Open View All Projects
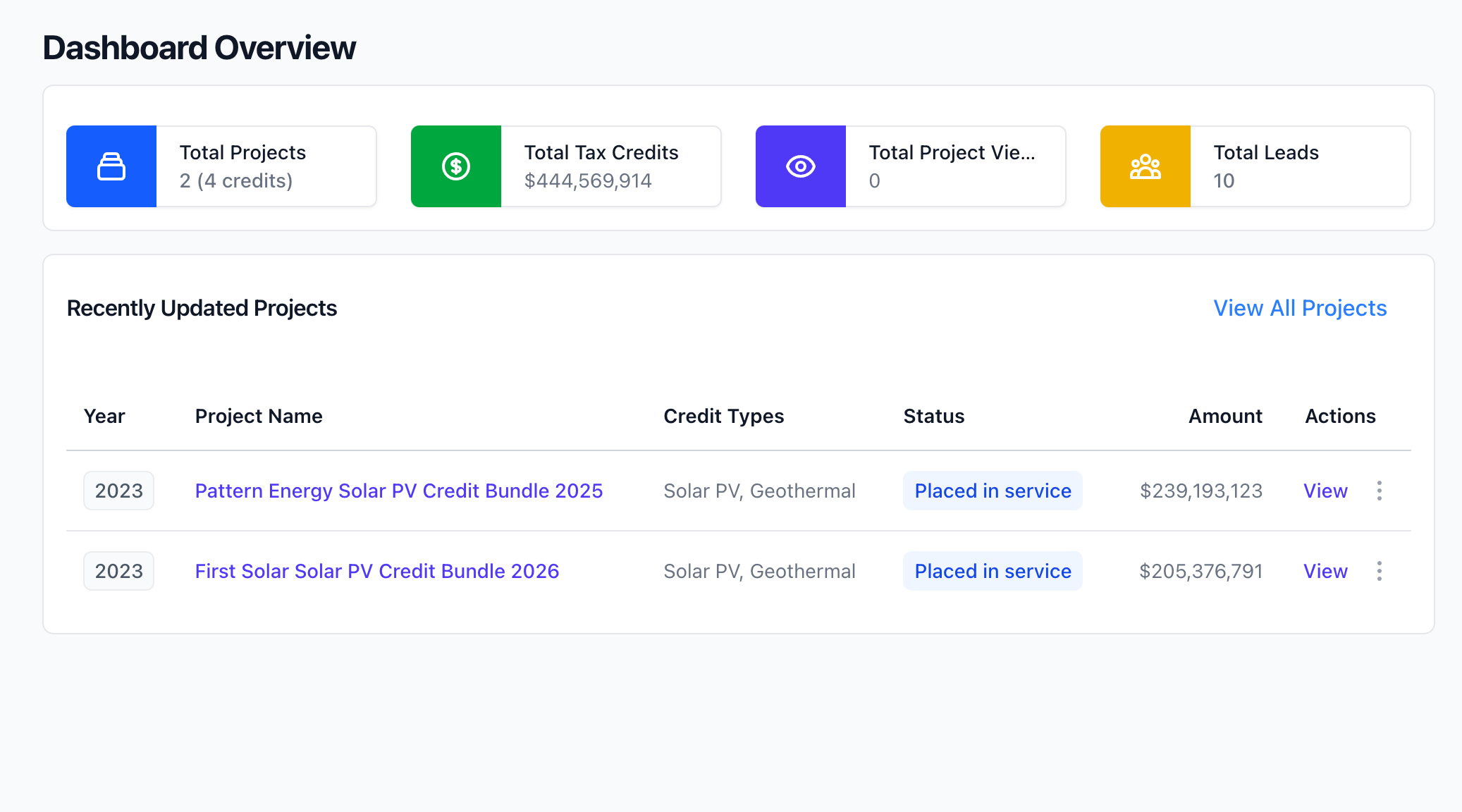This screenshot has width=1462, height=812. coord(1300,308)
